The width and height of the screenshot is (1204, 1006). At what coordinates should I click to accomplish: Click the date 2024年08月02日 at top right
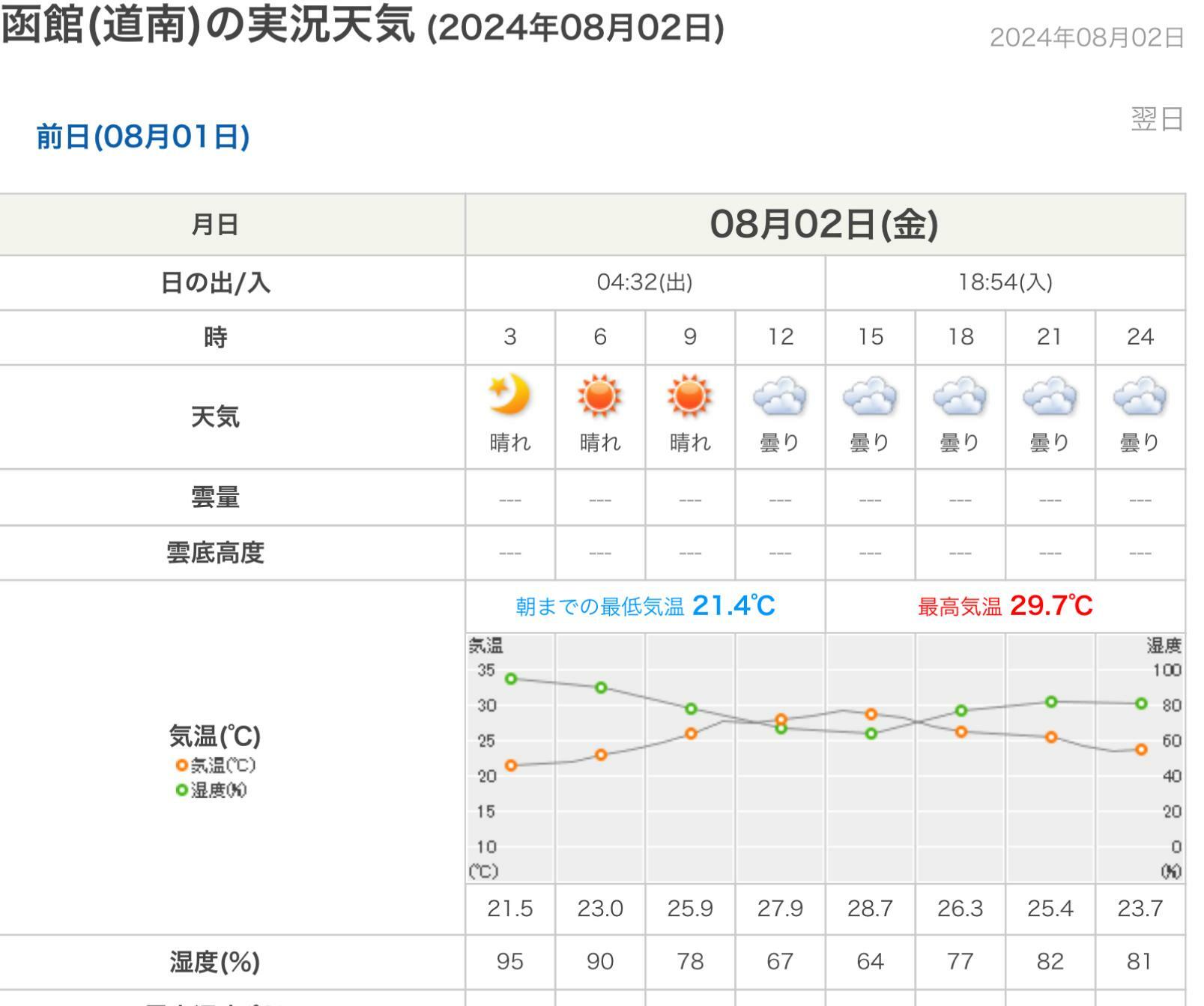[1086, 37]
